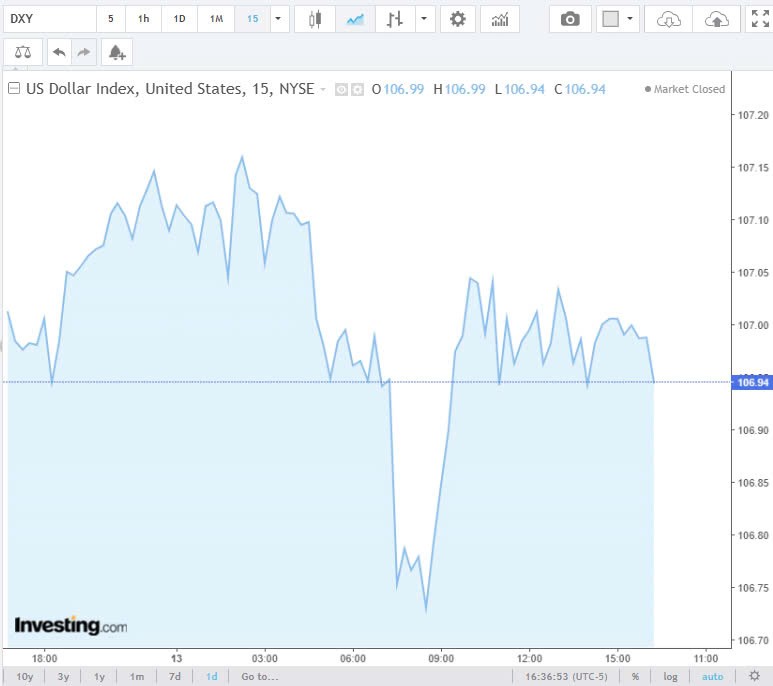Screen dimensions: 773x686
Task: Toggle log scale mode
Action: point(670,677)
